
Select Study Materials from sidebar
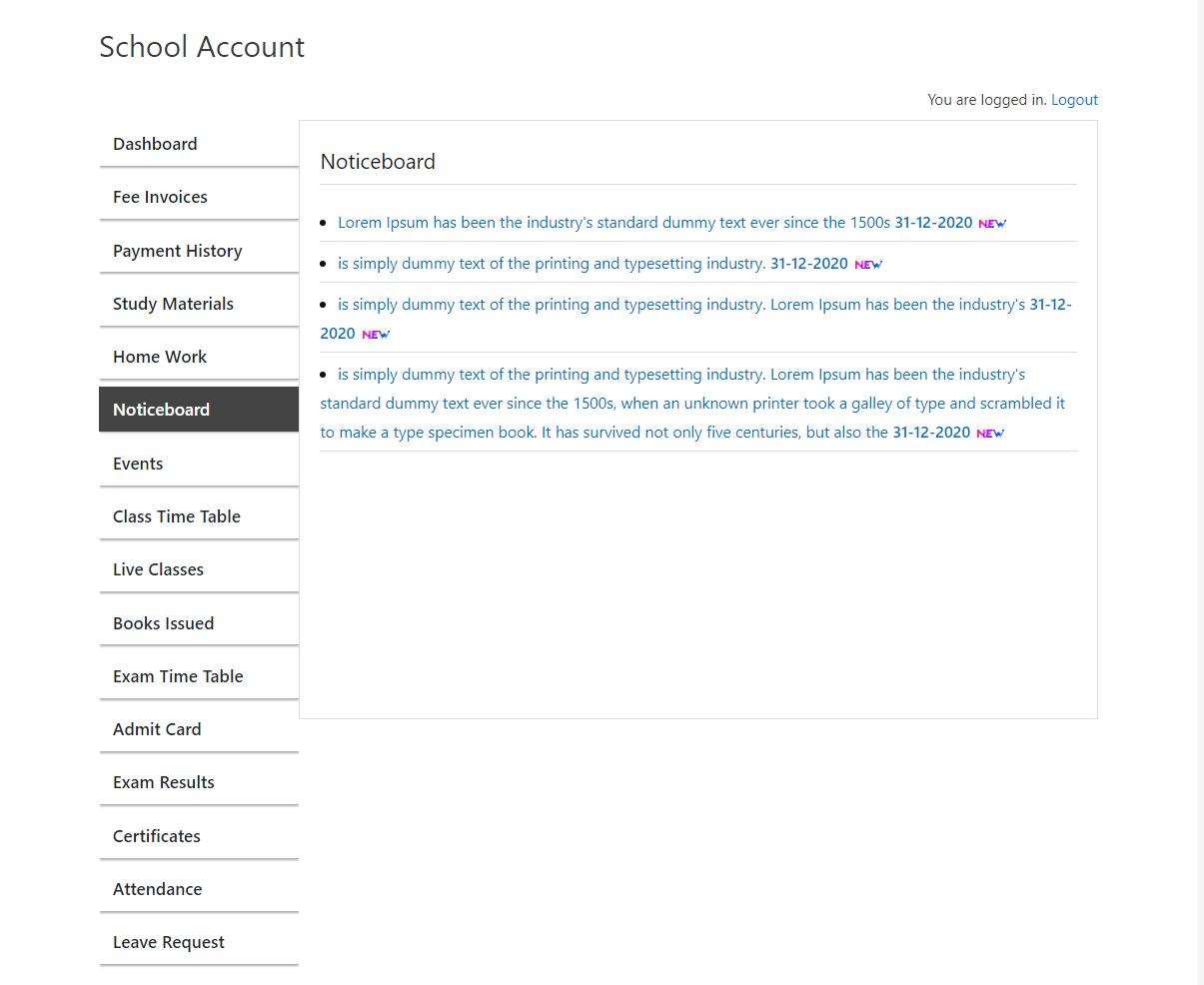pos(173,304)
